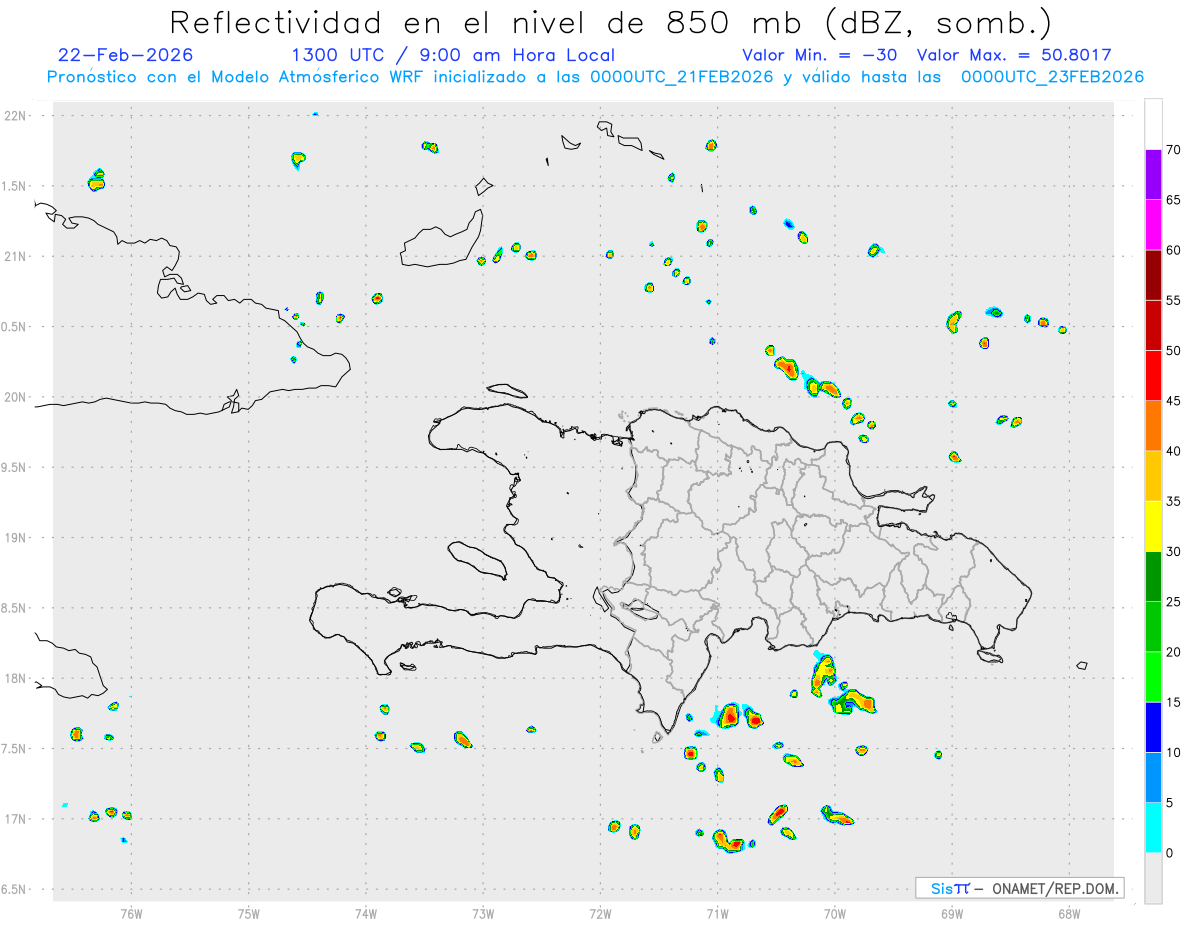Select the 'Valor Min. = -30' text
This screenshot has height=927, width=1200.
[x=820, y=55]
